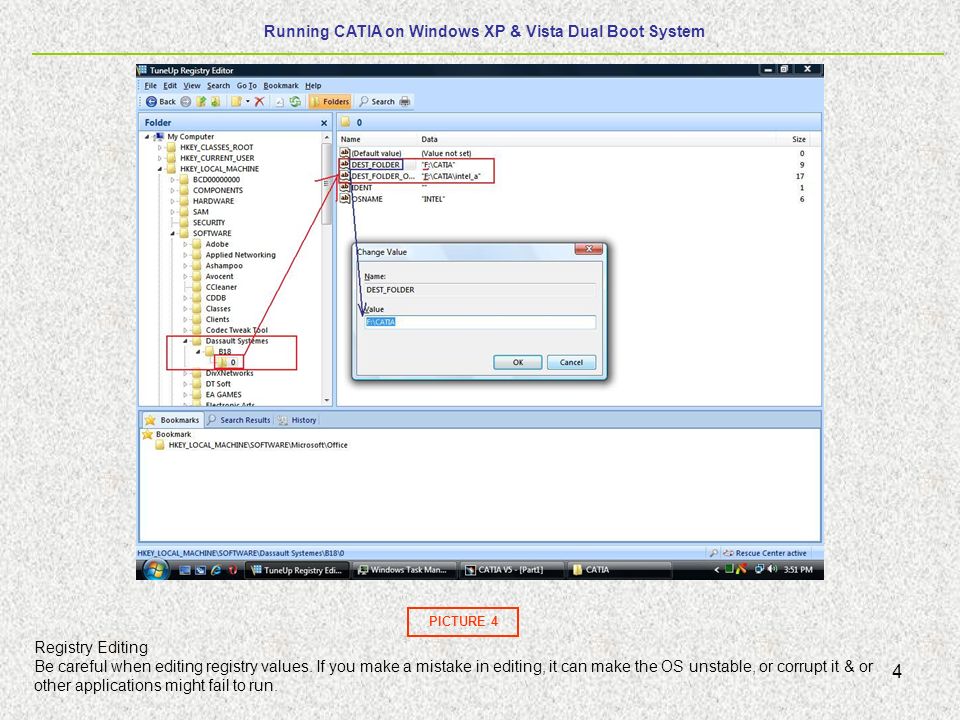Collapse the SOFTWARE key
This screenshot has width=960, height=720.
click(x=173, y=234)
